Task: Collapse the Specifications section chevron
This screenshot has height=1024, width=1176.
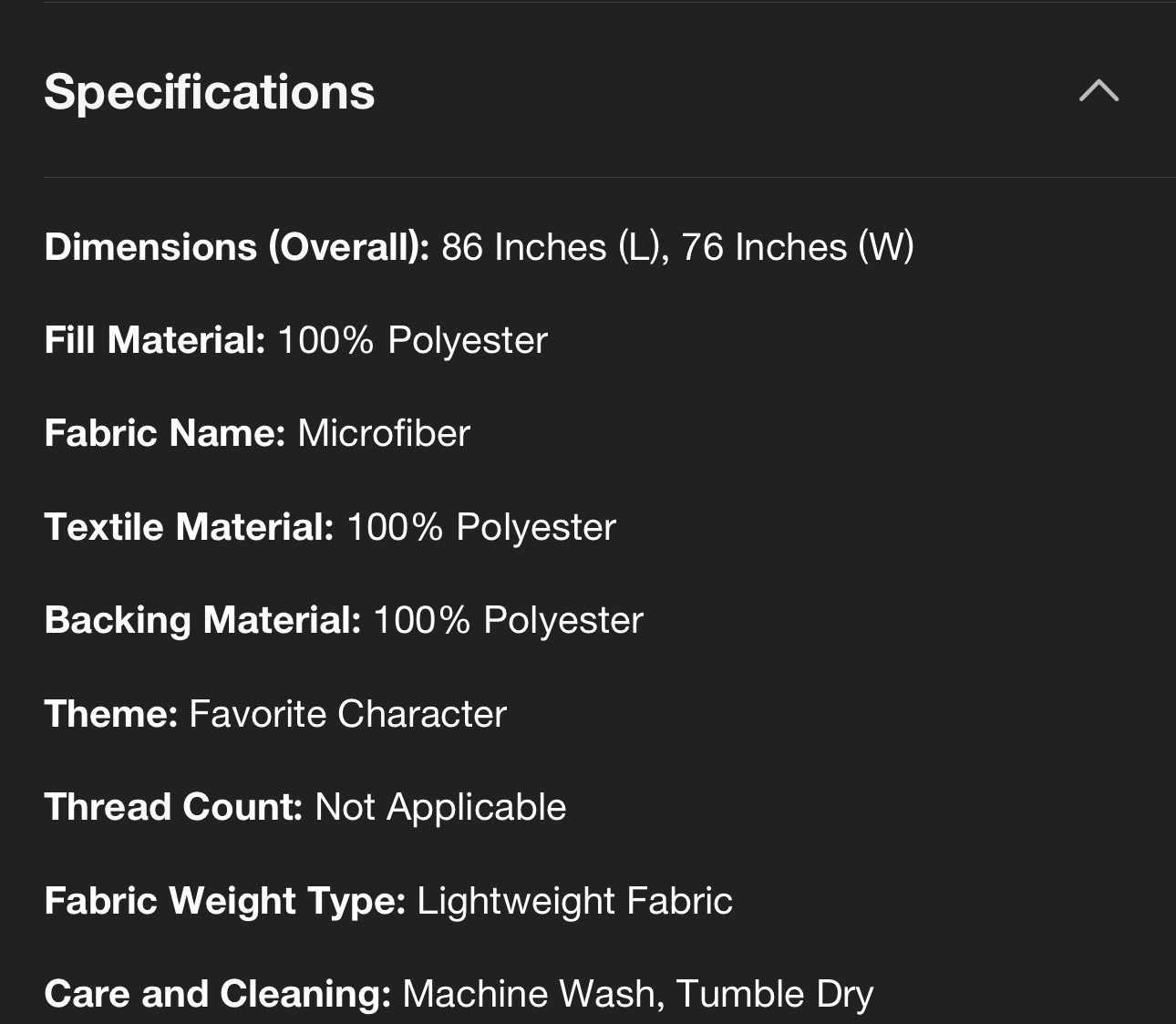Action: point(1099,90)
